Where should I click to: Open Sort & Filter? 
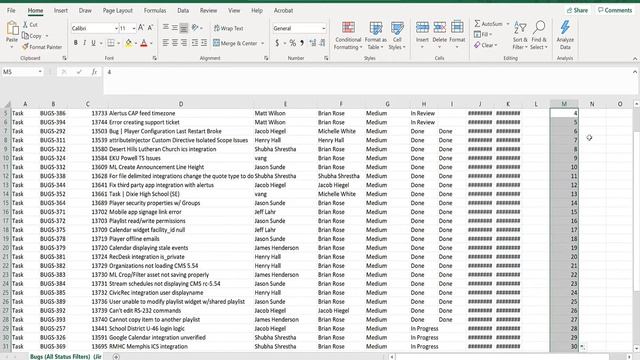(520, 35)
